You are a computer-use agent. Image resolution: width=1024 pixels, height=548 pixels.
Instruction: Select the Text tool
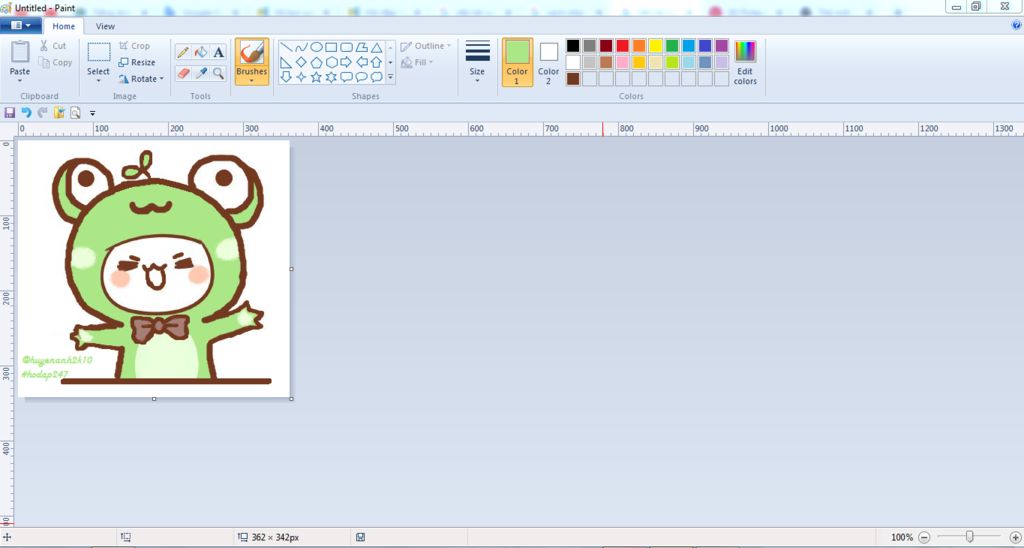click(219, 52)
